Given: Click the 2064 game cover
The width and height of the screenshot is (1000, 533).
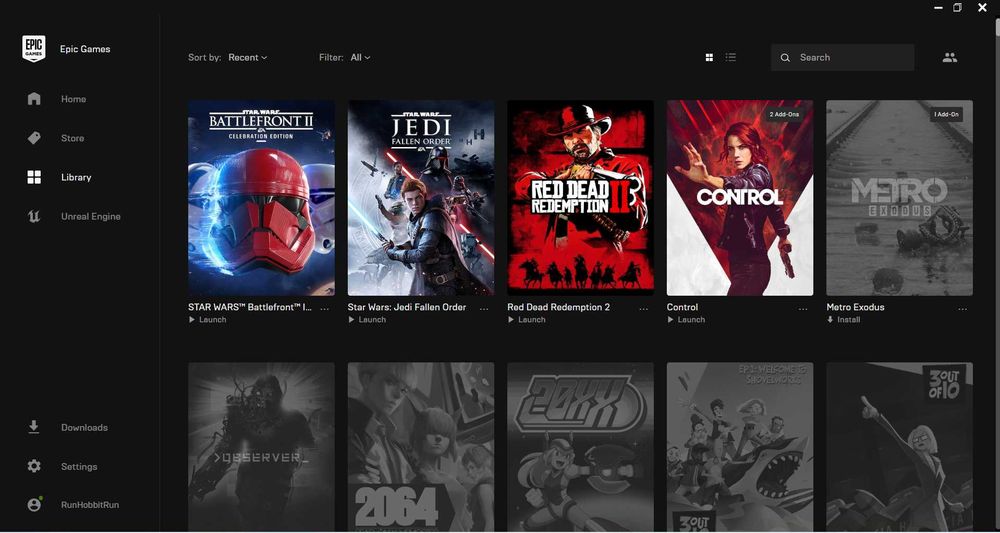Looking at the screenshot, I should [421, 447].
